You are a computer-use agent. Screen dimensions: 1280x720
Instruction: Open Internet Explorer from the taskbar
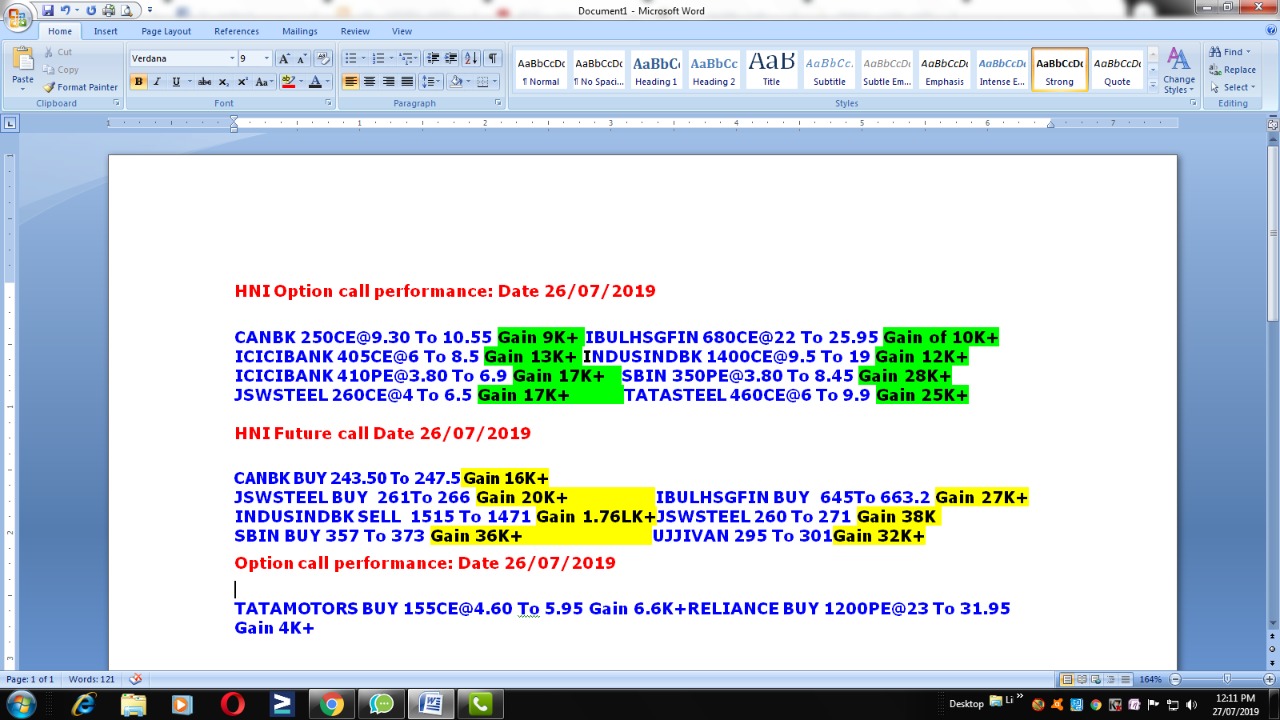point(84,704)
